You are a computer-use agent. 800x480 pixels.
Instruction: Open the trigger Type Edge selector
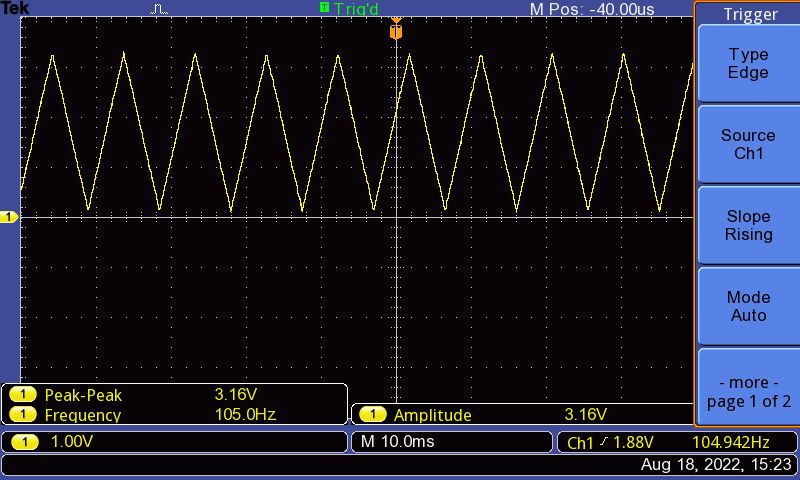[x=748, y=64]
